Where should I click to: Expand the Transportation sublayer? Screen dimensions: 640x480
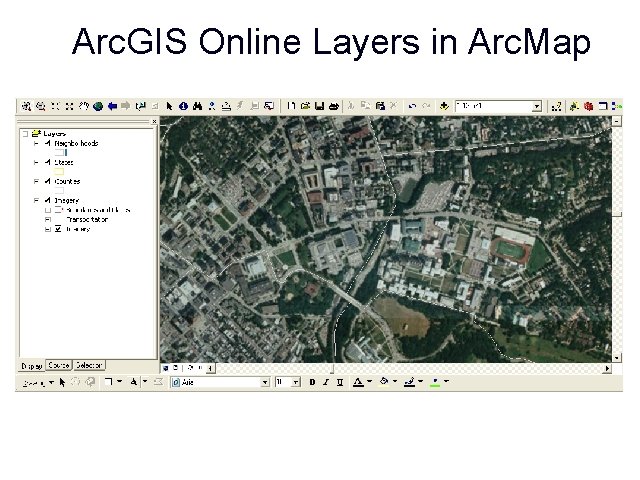[48, 220]
